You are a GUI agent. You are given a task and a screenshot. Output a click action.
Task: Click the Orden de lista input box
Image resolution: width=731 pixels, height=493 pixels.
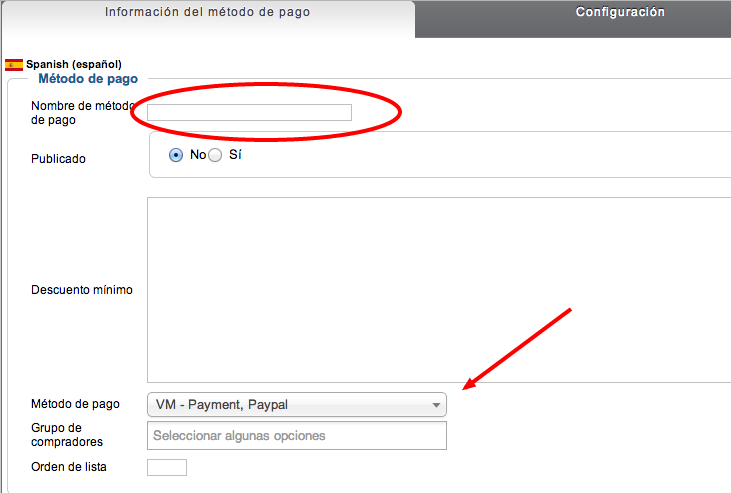tap(167, 467)
